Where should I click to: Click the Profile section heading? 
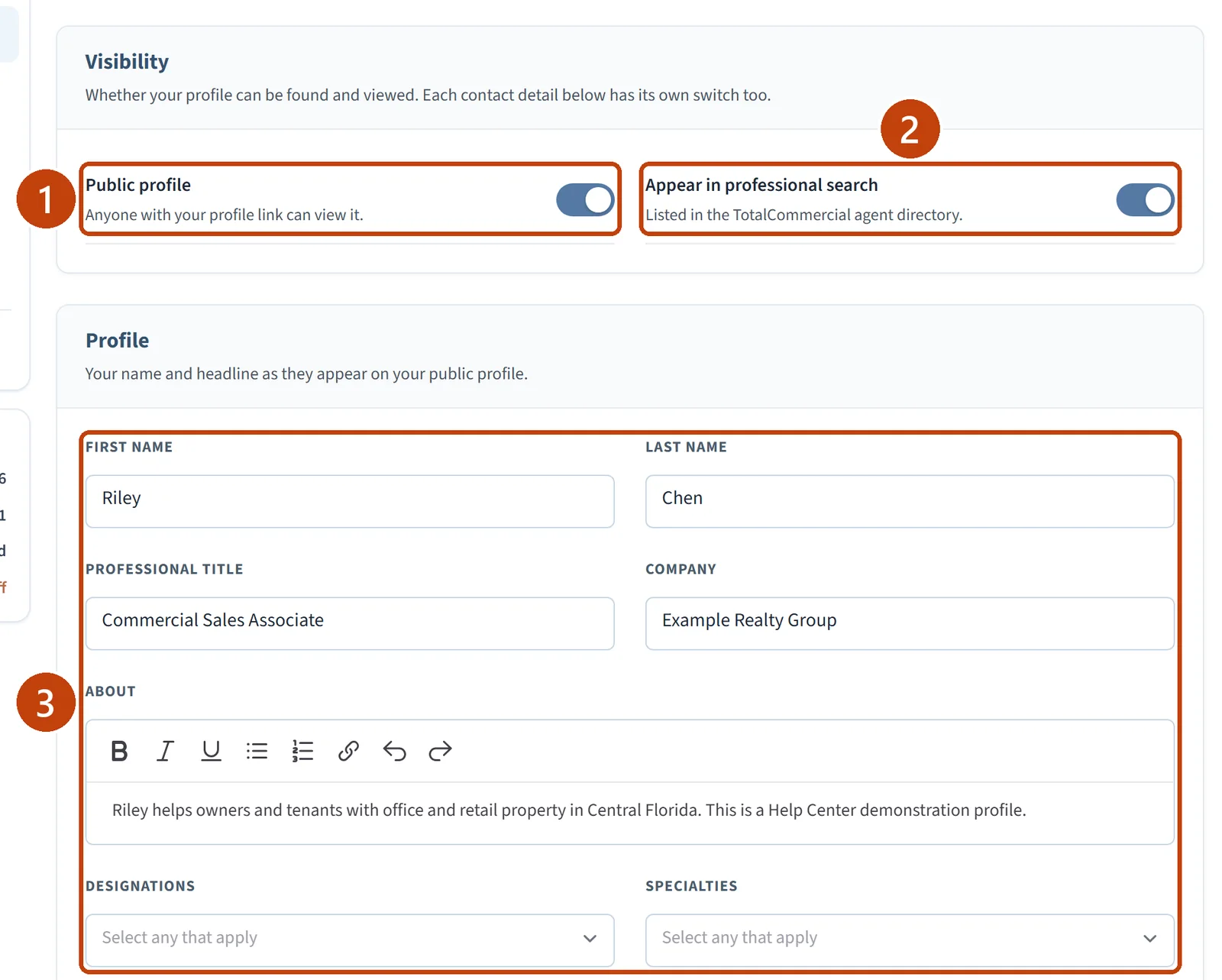tap(117, 341)
